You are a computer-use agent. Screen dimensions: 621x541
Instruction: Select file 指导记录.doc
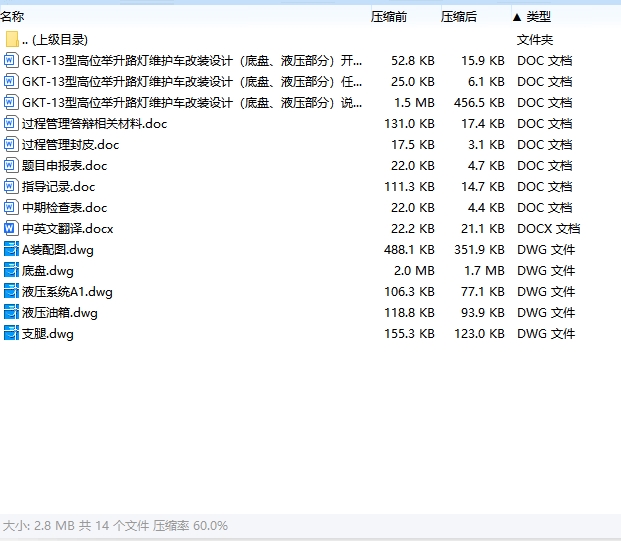[59, 187]
